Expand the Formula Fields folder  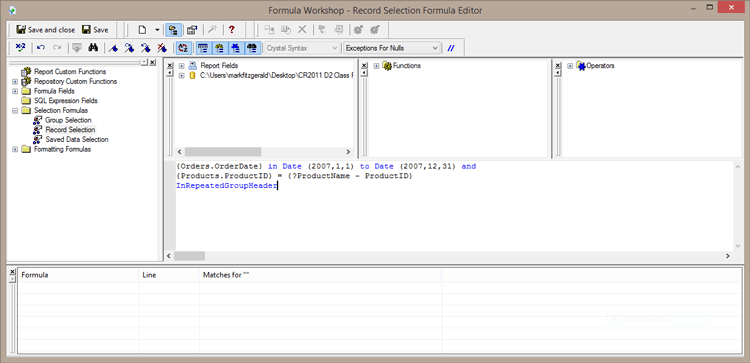pos(15,91)
